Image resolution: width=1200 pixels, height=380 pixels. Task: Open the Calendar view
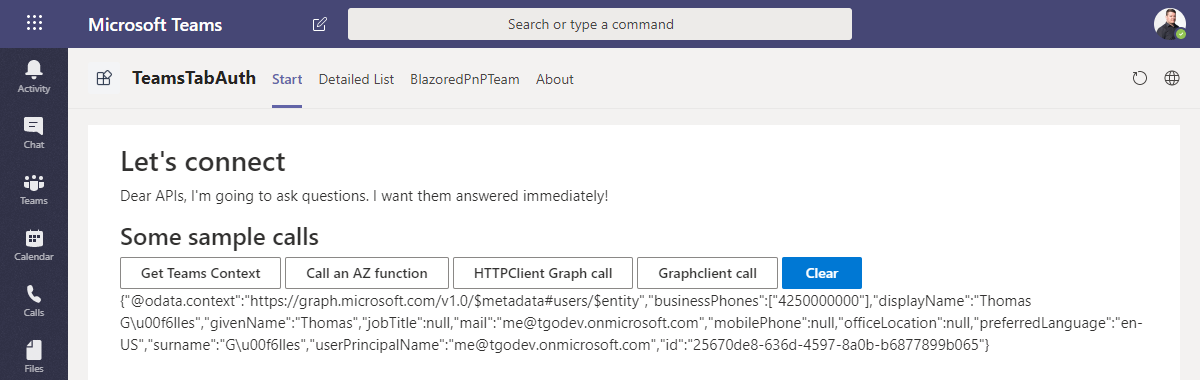(34, 244)
